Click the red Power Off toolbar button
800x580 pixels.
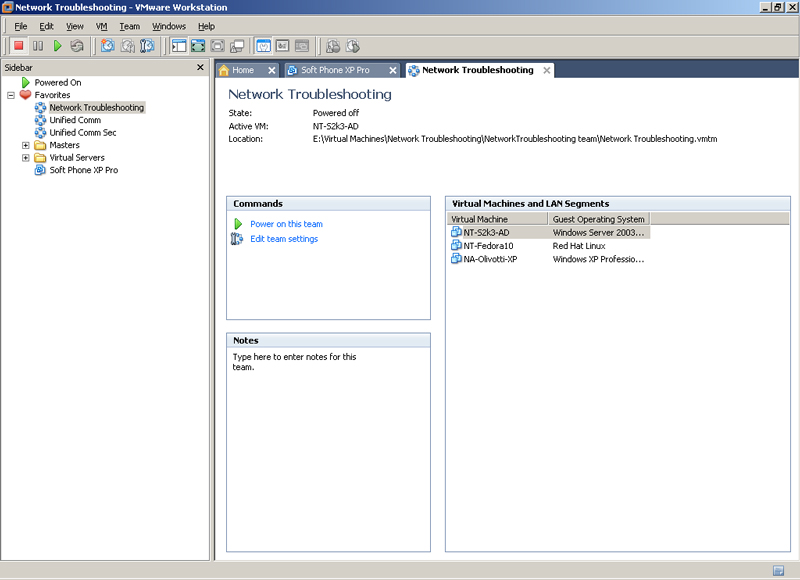click(18, 46)
